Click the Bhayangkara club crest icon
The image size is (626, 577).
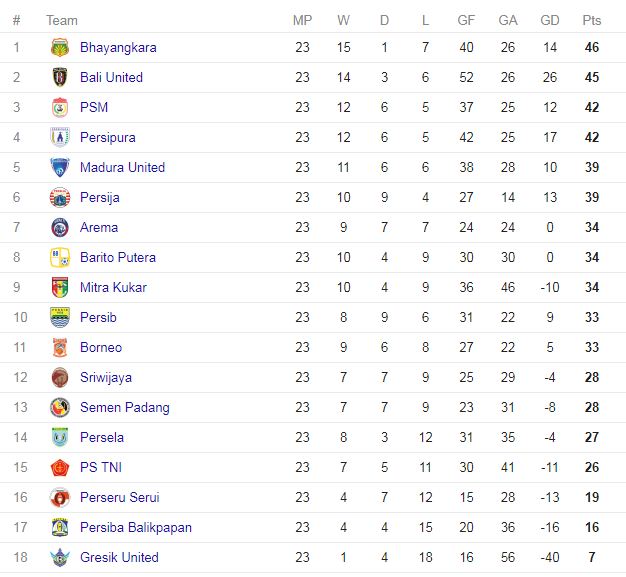60,47
